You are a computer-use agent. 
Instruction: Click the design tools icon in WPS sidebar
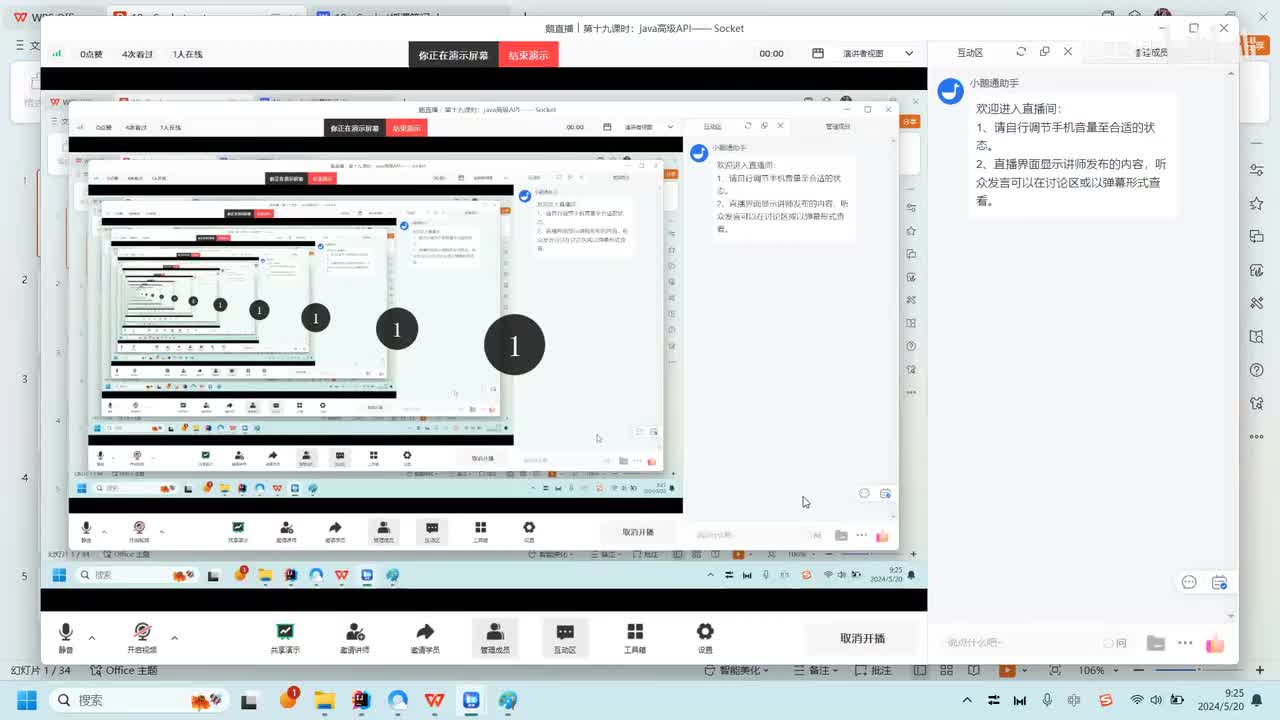[x=1257, y=303]
